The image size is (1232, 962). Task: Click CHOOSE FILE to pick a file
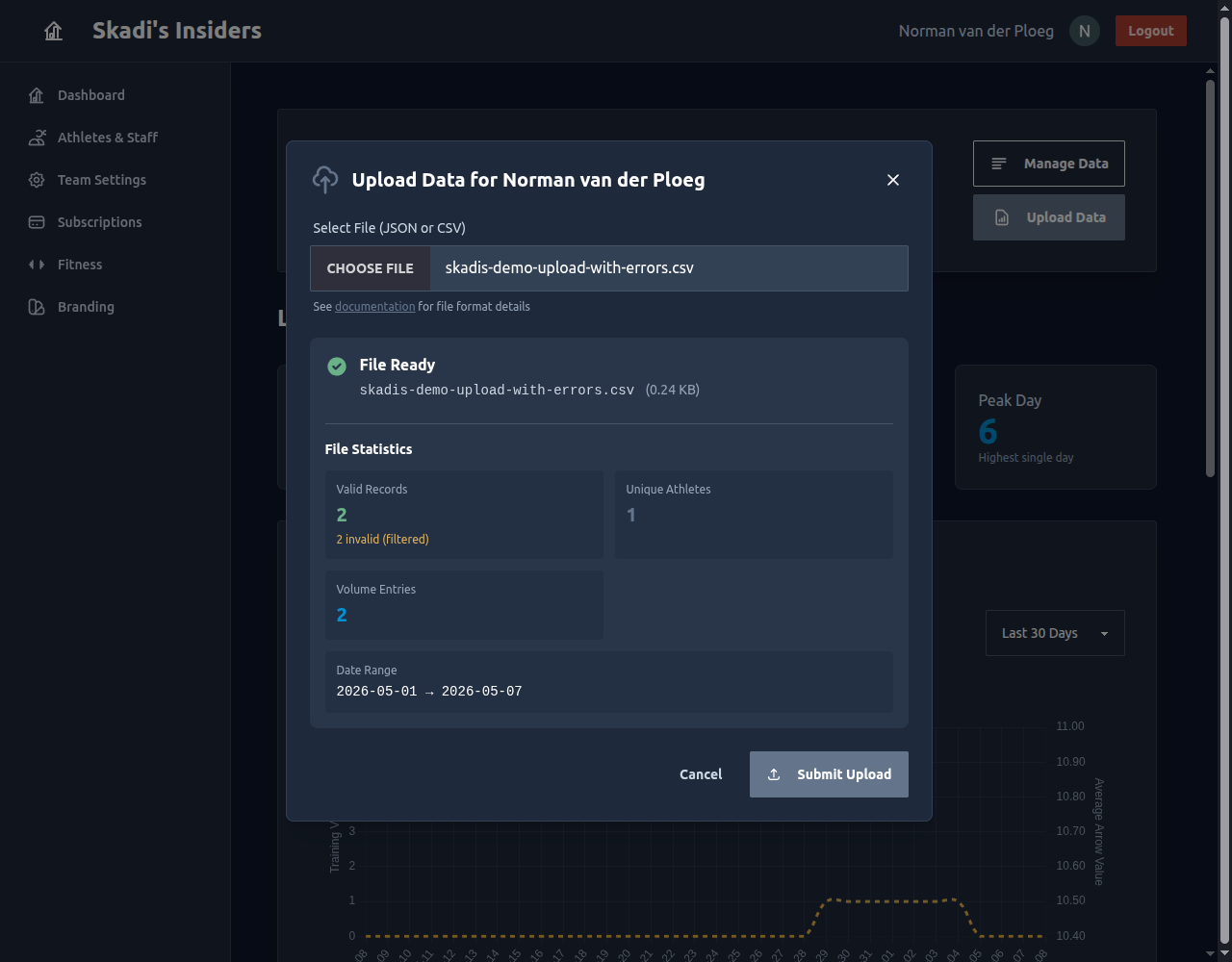[371, 268]
